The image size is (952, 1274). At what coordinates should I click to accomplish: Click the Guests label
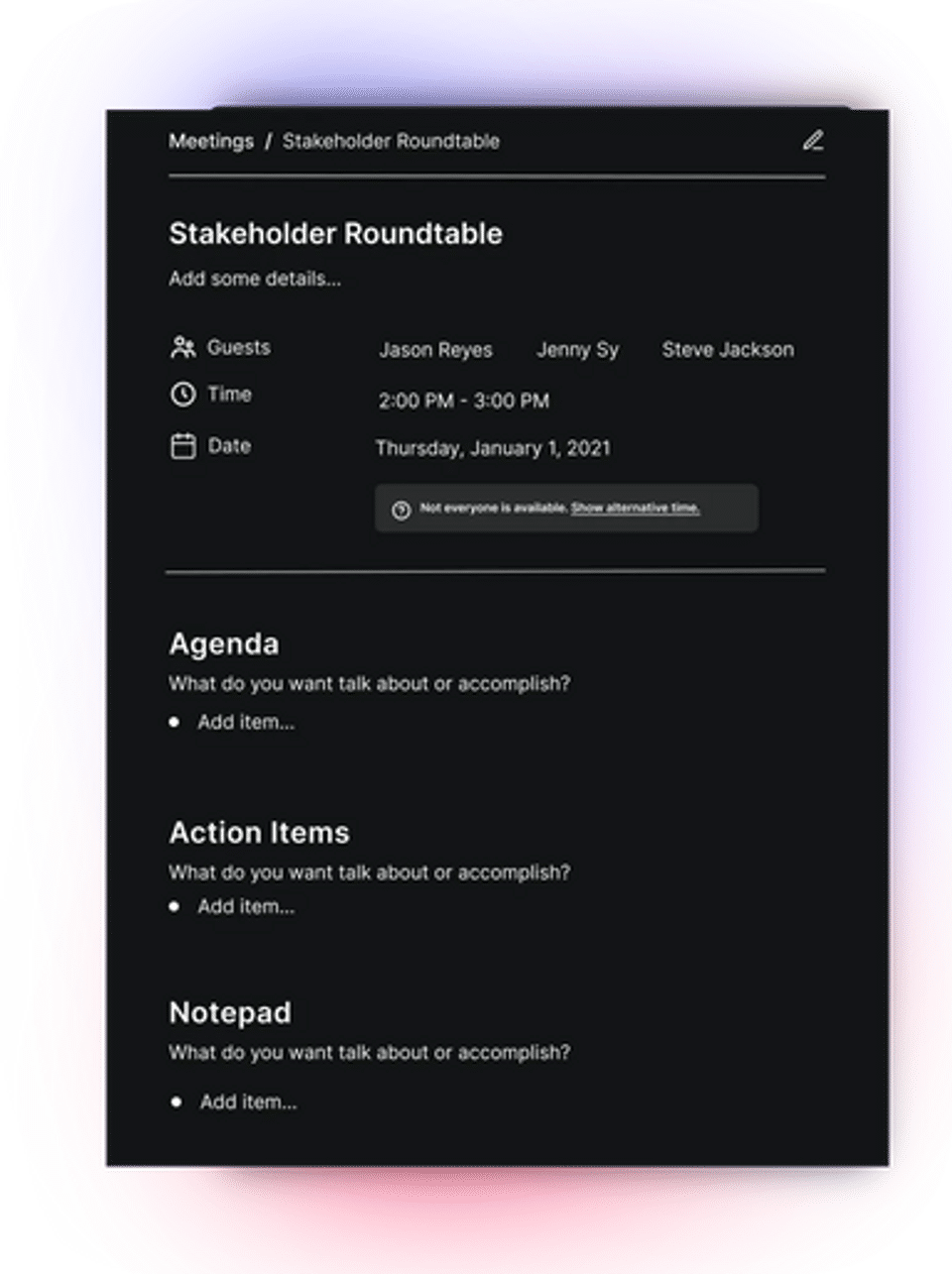[x=239, y=348]
